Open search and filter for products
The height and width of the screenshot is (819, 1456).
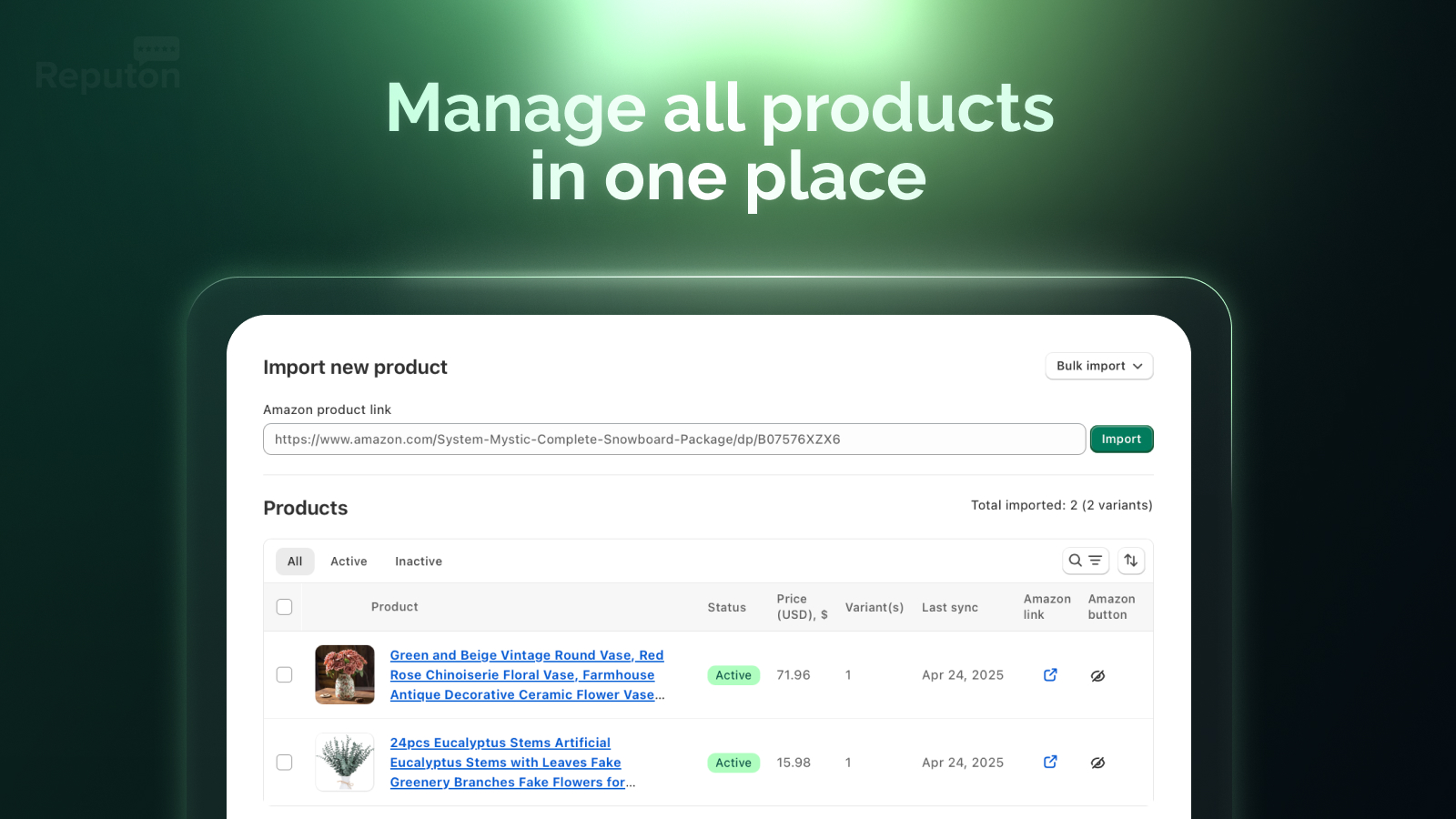coord(1086,561)
